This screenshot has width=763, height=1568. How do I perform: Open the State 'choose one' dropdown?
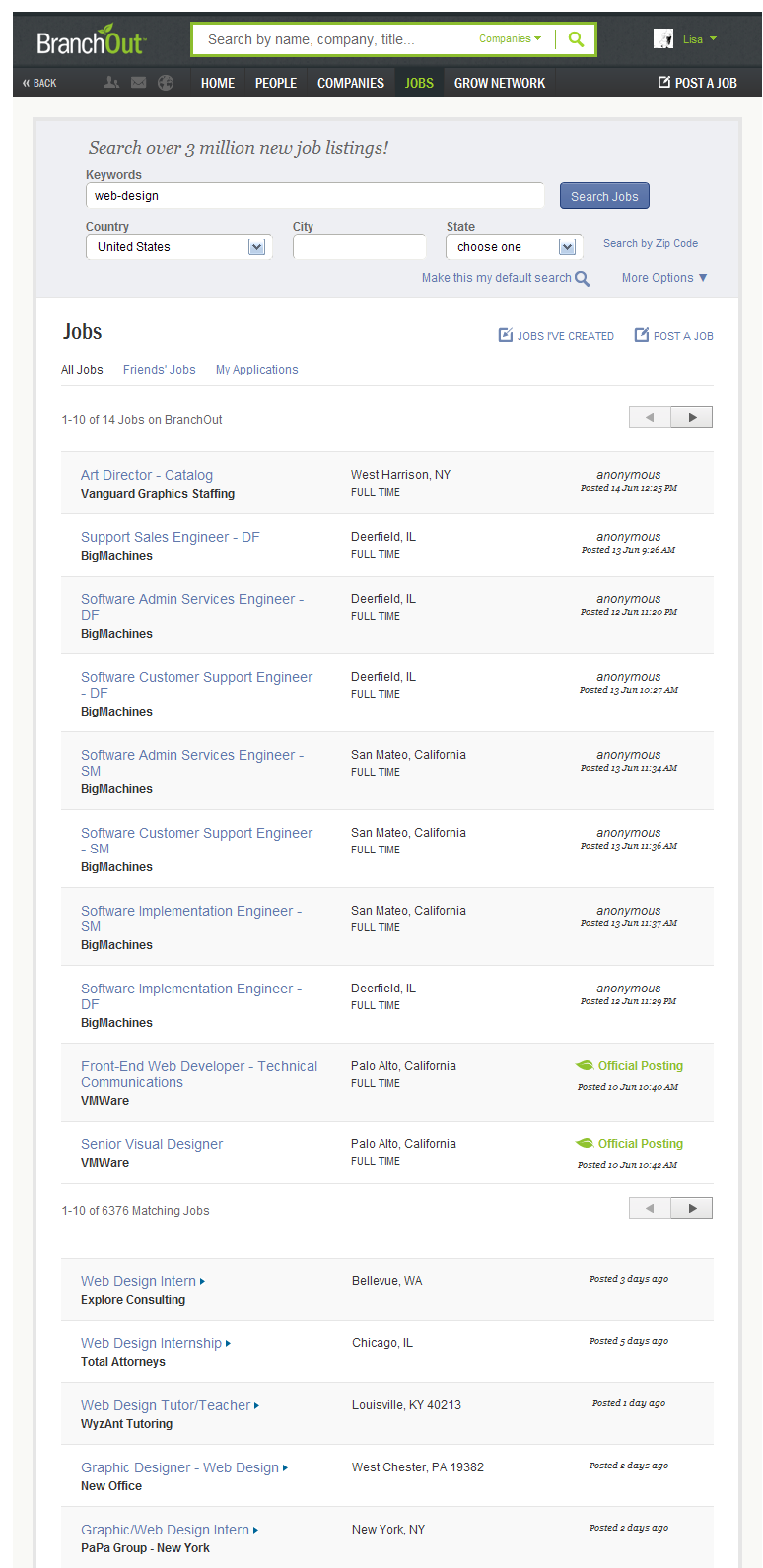(514, 247)
